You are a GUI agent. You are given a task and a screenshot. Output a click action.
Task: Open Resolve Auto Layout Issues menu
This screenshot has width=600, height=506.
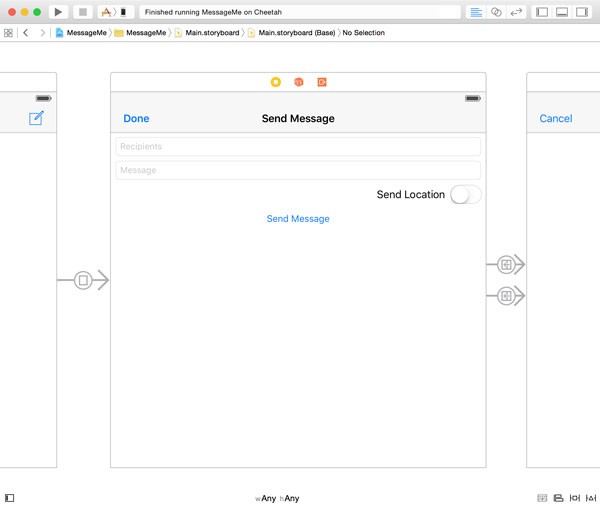[591, 498]
